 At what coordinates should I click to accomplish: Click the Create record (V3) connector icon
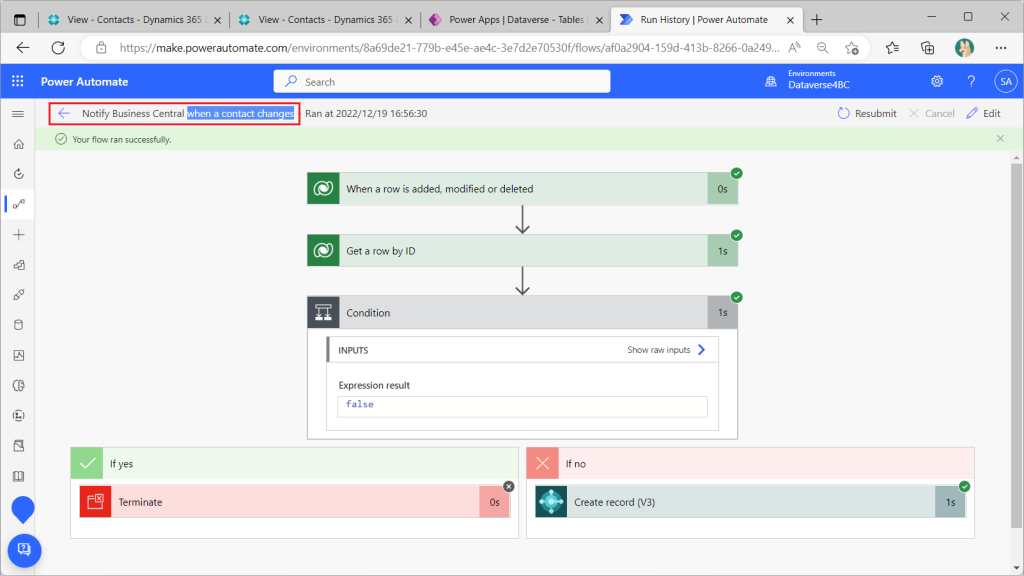551,502
